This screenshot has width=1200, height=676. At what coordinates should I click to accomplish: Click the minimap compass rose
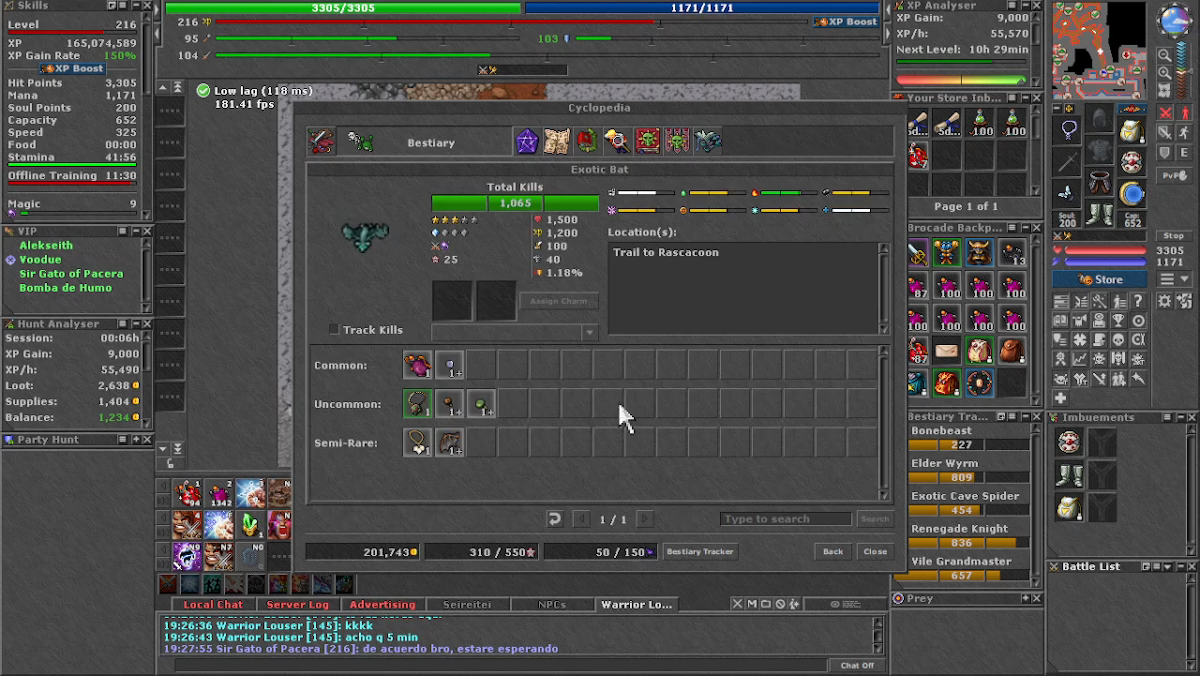point(1174,21)
